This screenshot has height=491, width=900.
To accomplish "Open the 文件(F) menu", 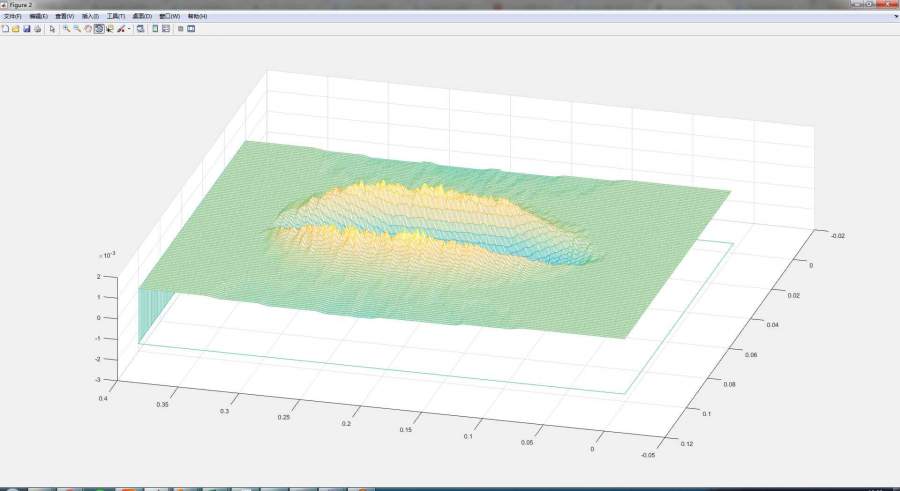I will pyautogui.click(x=12, y=16).
